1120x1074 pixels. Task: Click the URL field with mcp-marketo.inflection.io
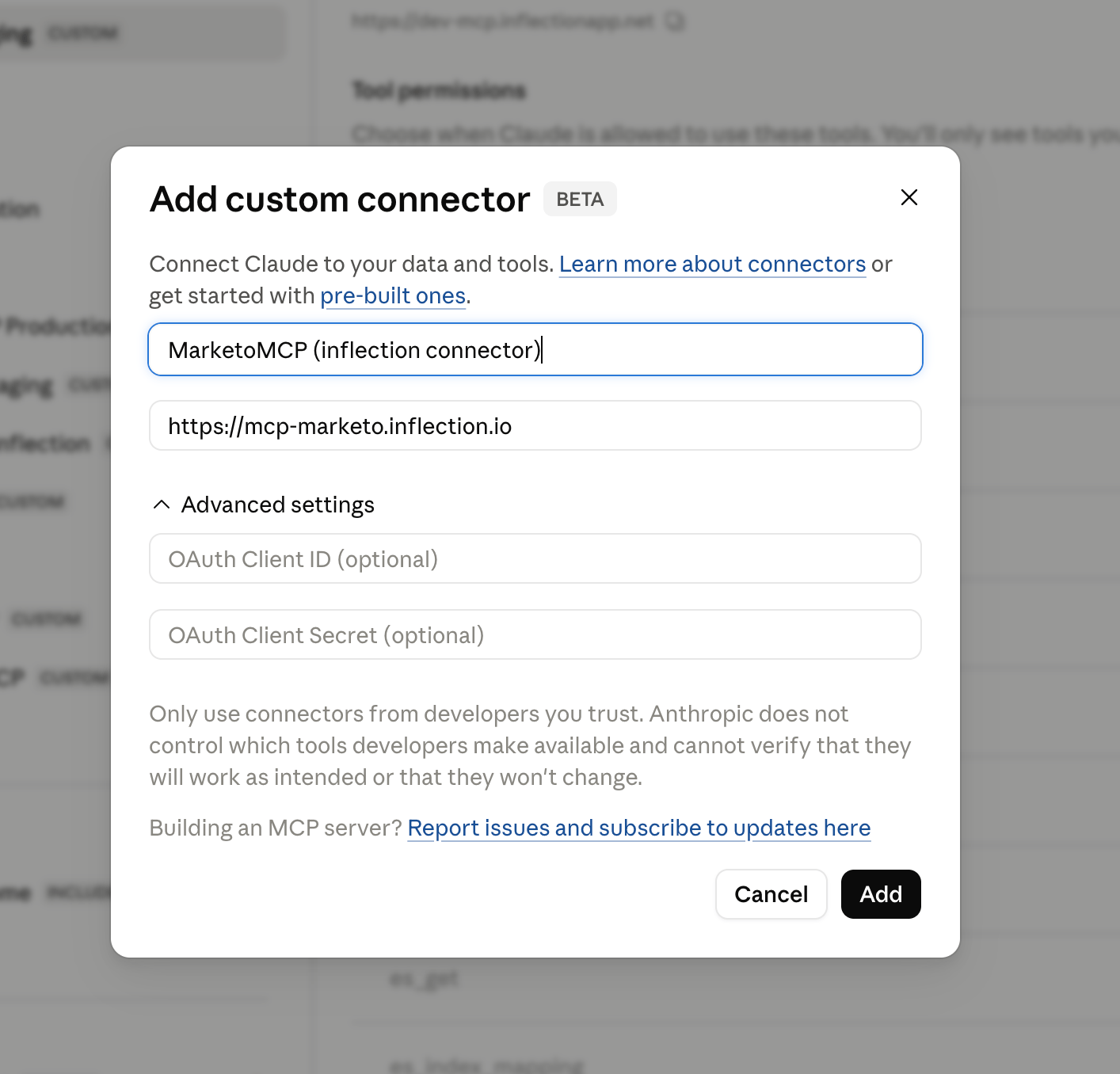pos(535,425)
